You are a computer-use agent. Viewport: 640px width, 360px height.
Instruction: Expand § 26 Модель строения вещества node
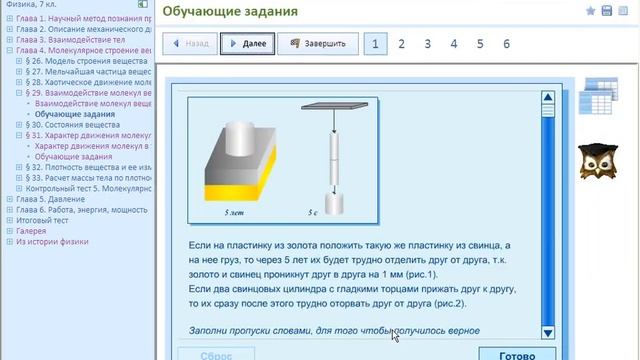19,61
